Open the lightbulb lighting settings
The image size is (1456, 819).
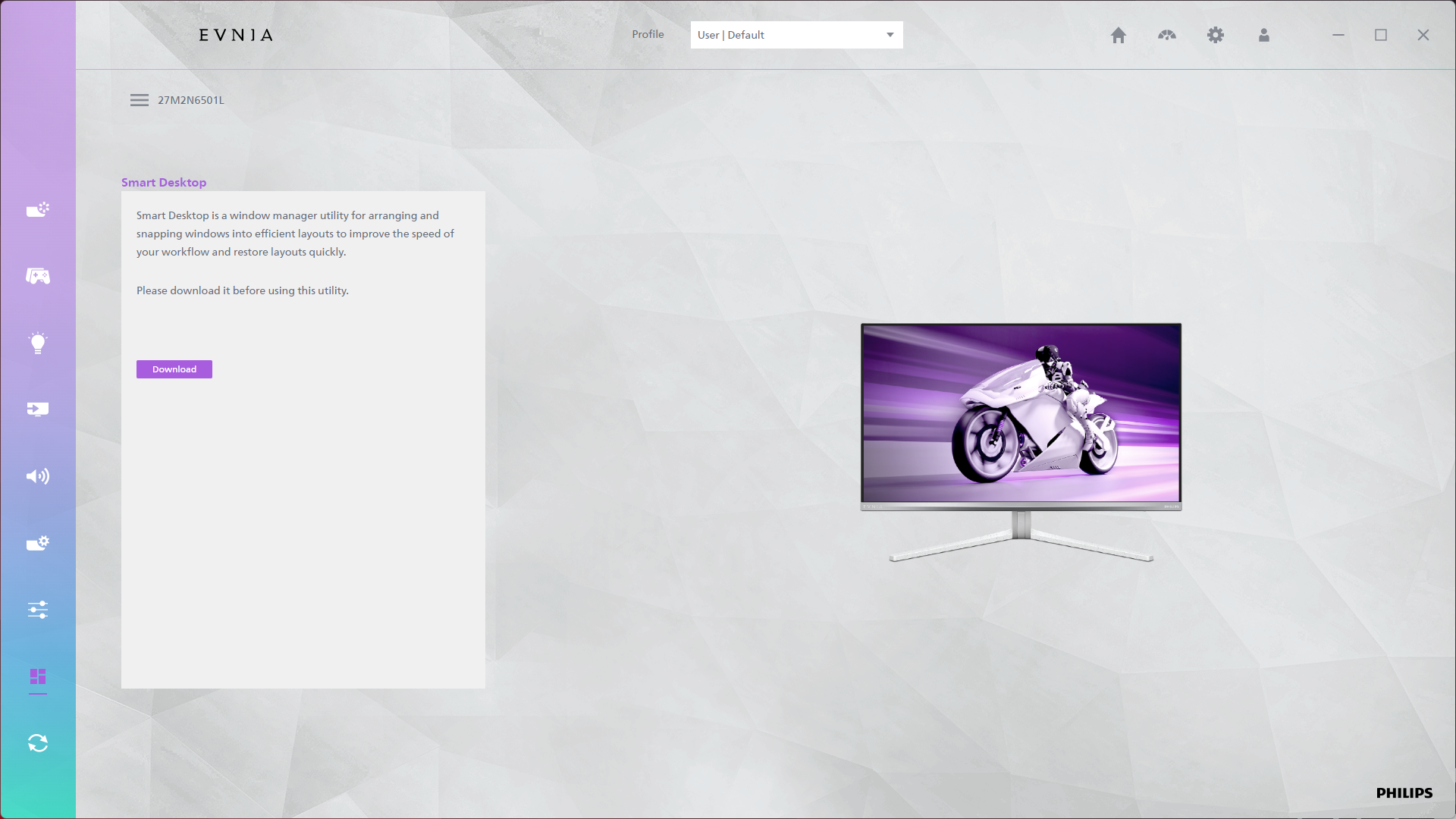pos(38,343)
